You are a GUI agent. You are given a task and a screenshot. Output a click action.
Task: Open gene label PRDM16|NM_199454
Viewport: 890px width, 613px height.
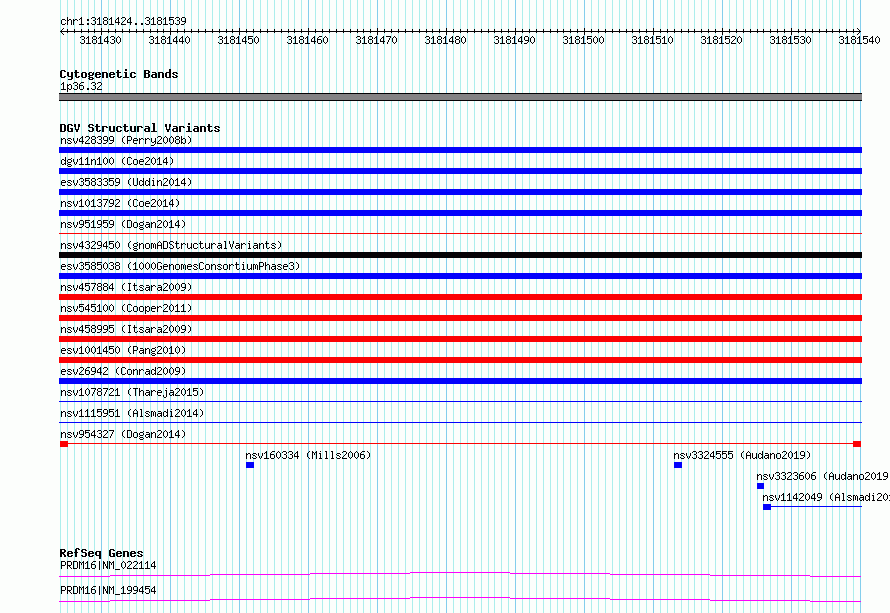(x=108, y=590)
